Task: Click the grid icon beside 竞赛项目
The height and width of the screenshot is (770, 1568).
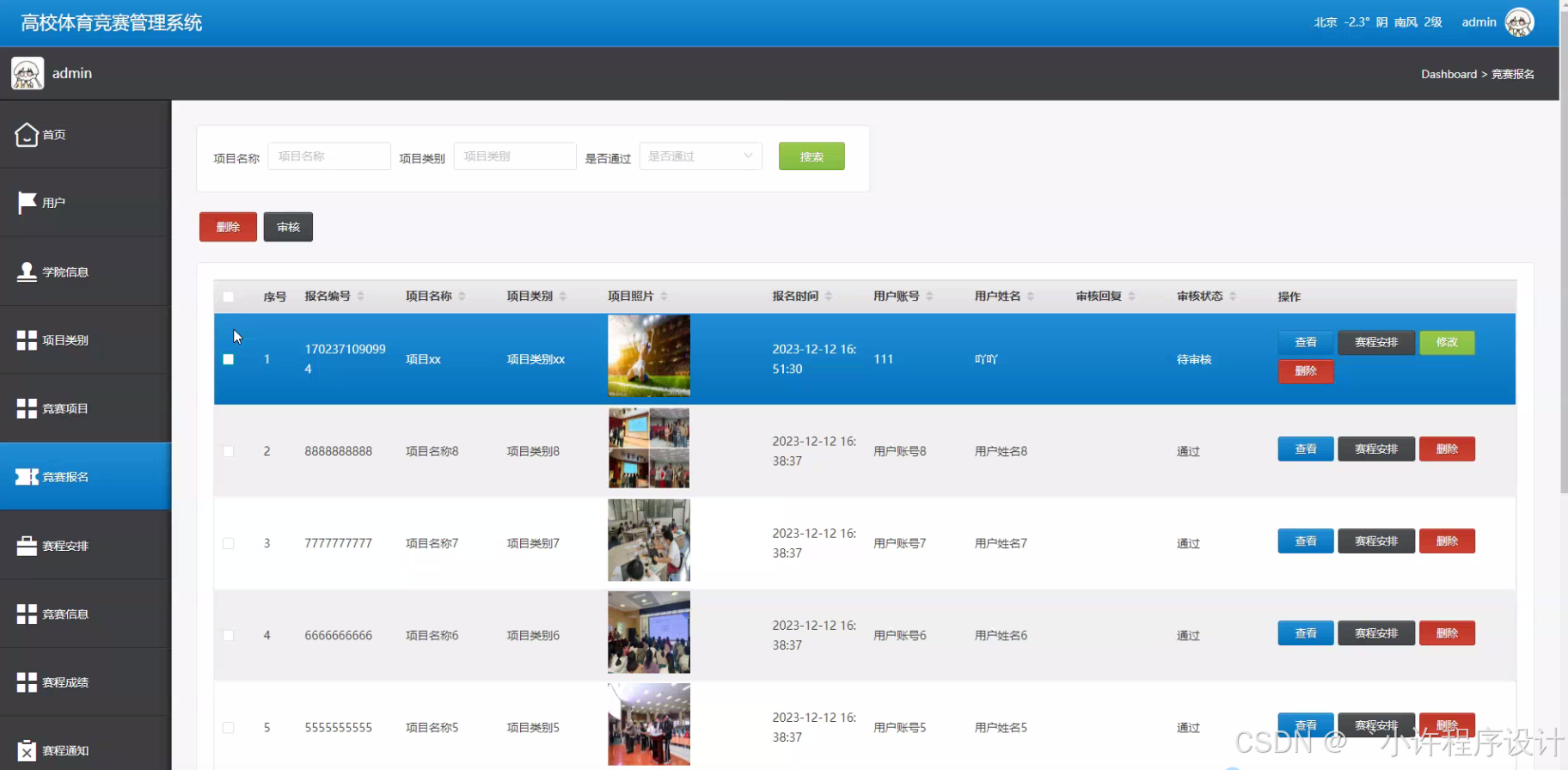Action: (x=27, y=408)
